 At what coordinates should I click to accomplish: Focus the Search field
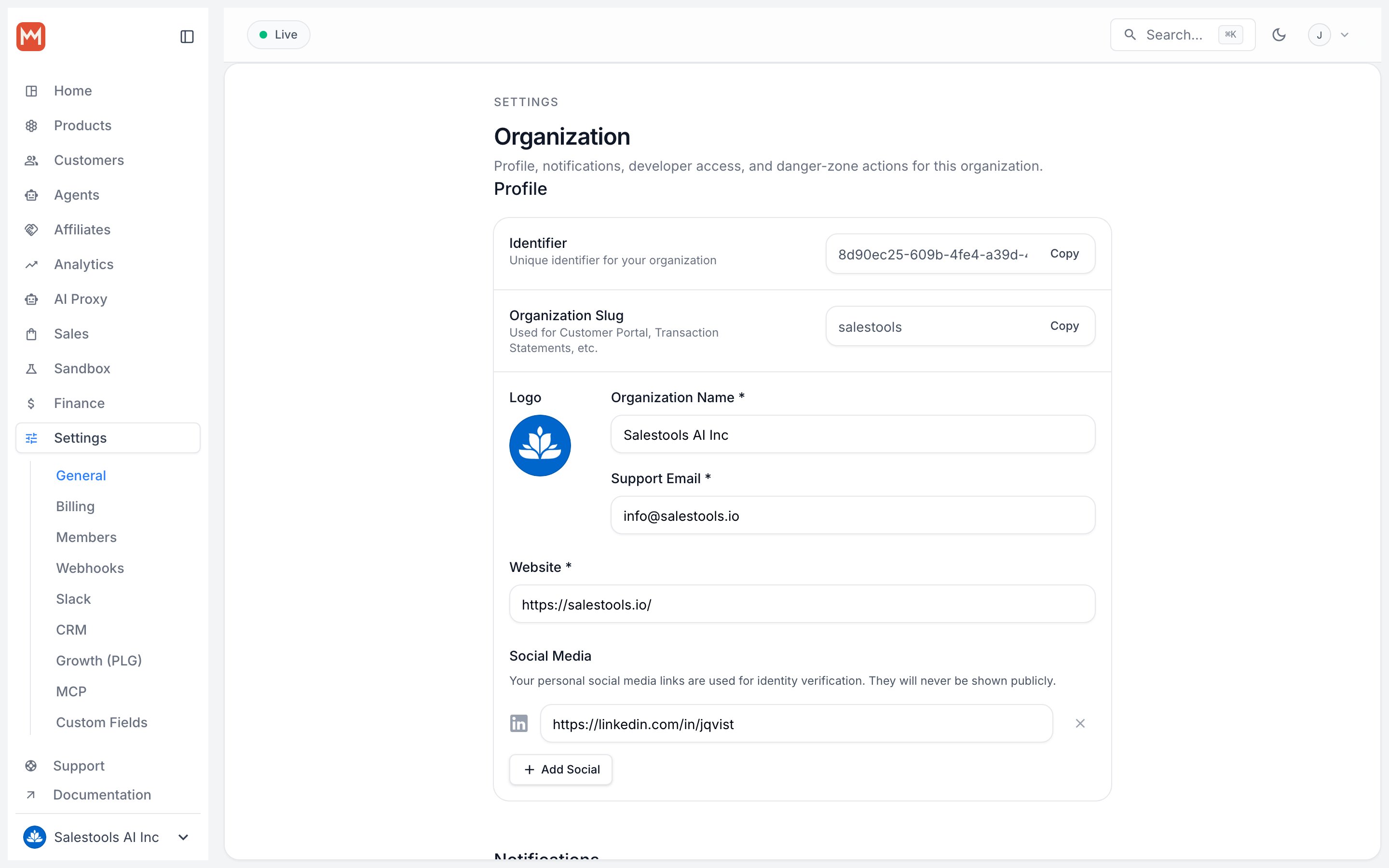click(x=1183, y=35)
